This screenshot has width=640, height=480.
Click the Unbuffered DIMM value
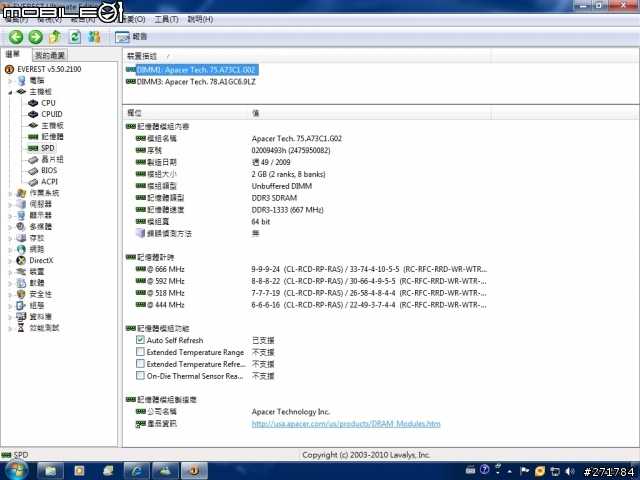282,186
